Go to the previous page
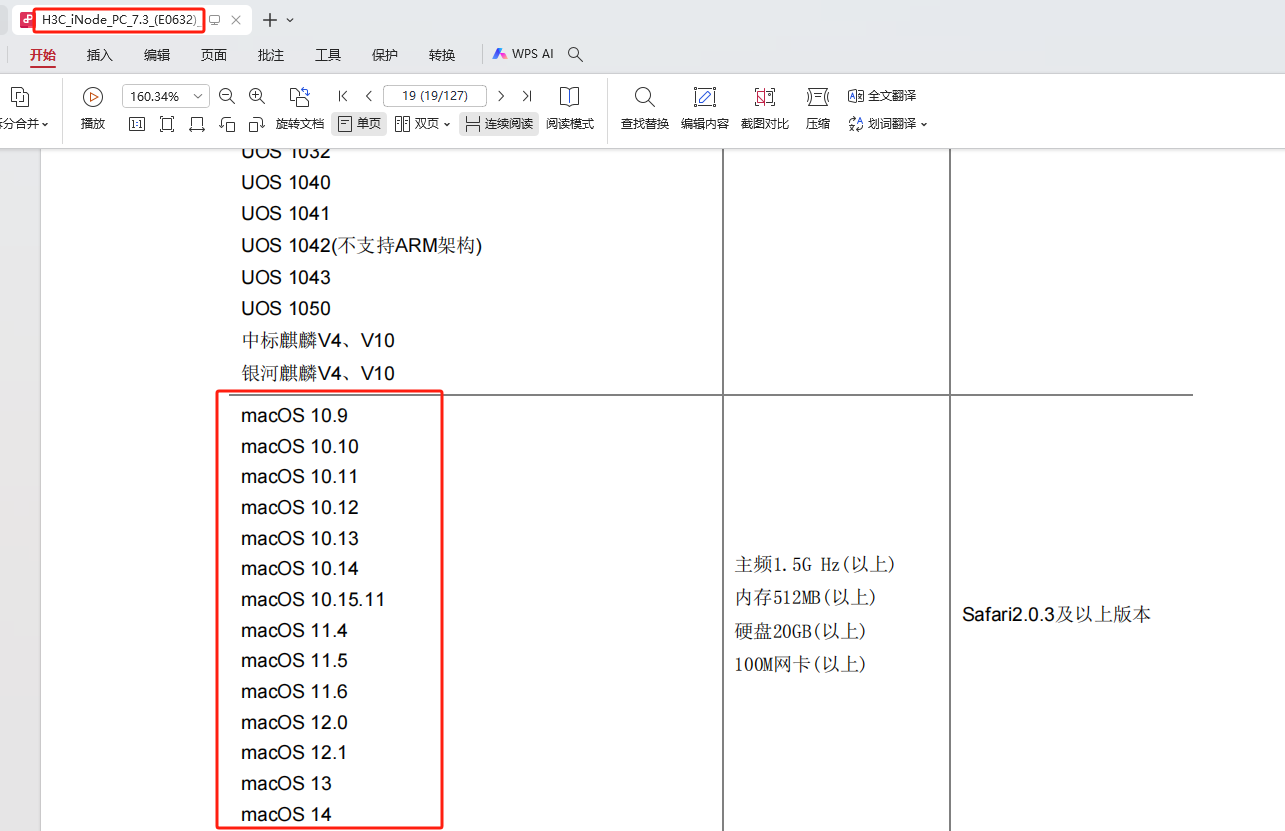 point(369,96)
